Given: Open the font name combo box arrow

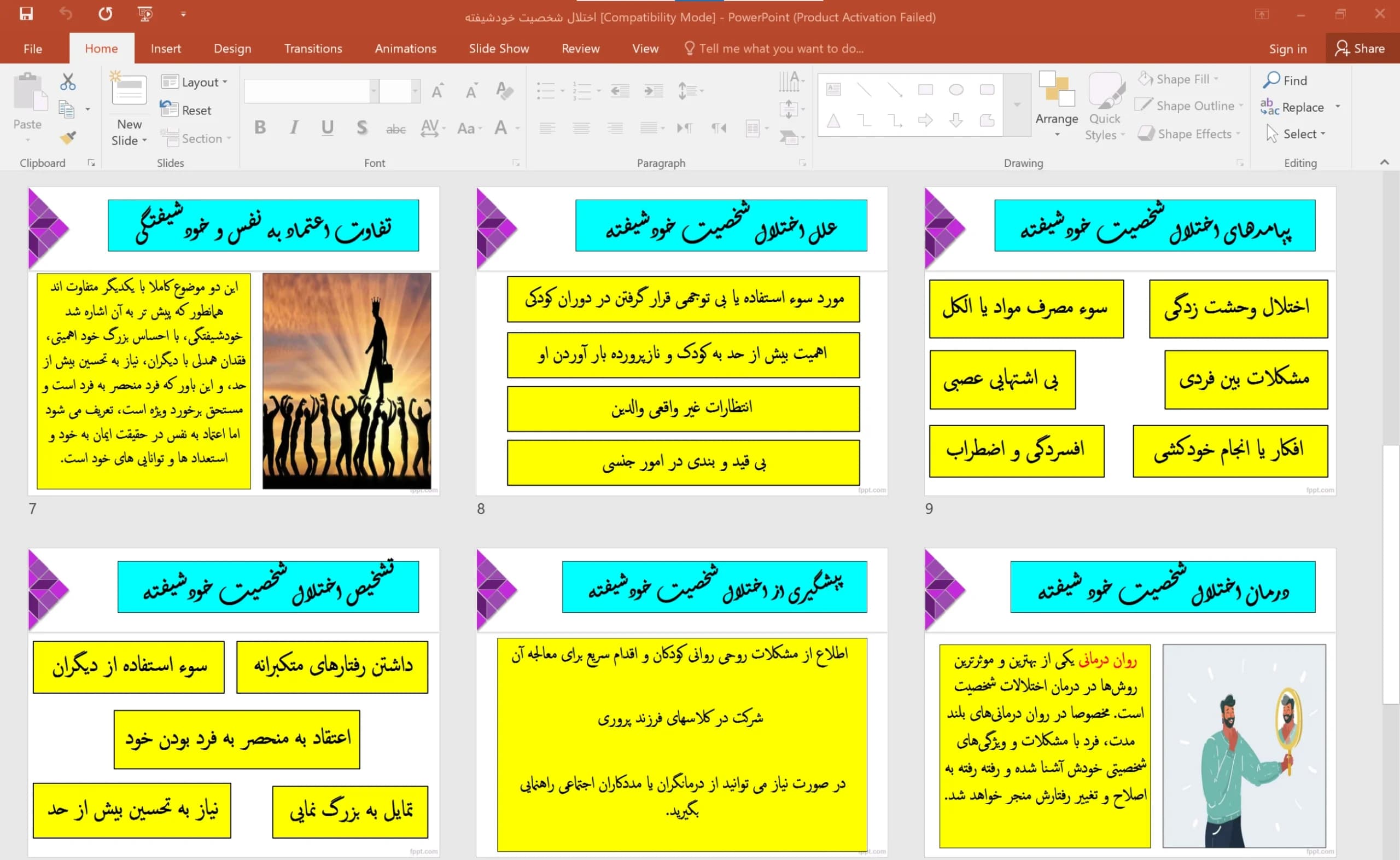Looking at the screenshot, I should coord(374,90).
